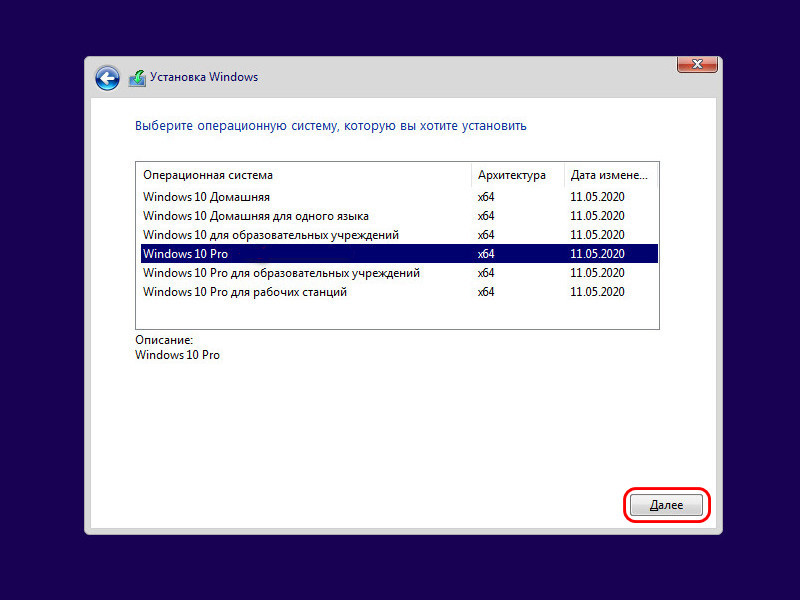This screenshot has height=600, width=800.
Task: Click date 11.05.2020 in Windows 10 Домашняя row
Action: tap(597, 197)
